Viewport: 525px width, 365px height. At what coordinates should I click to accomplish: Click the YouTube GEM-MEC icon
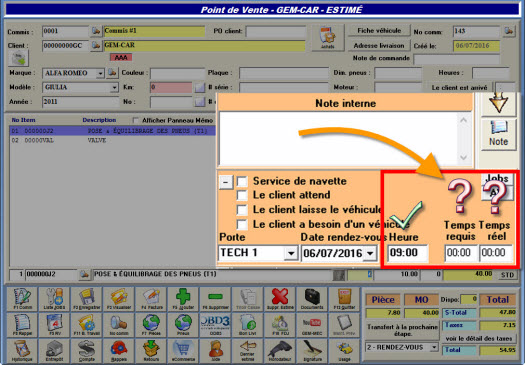312,325
